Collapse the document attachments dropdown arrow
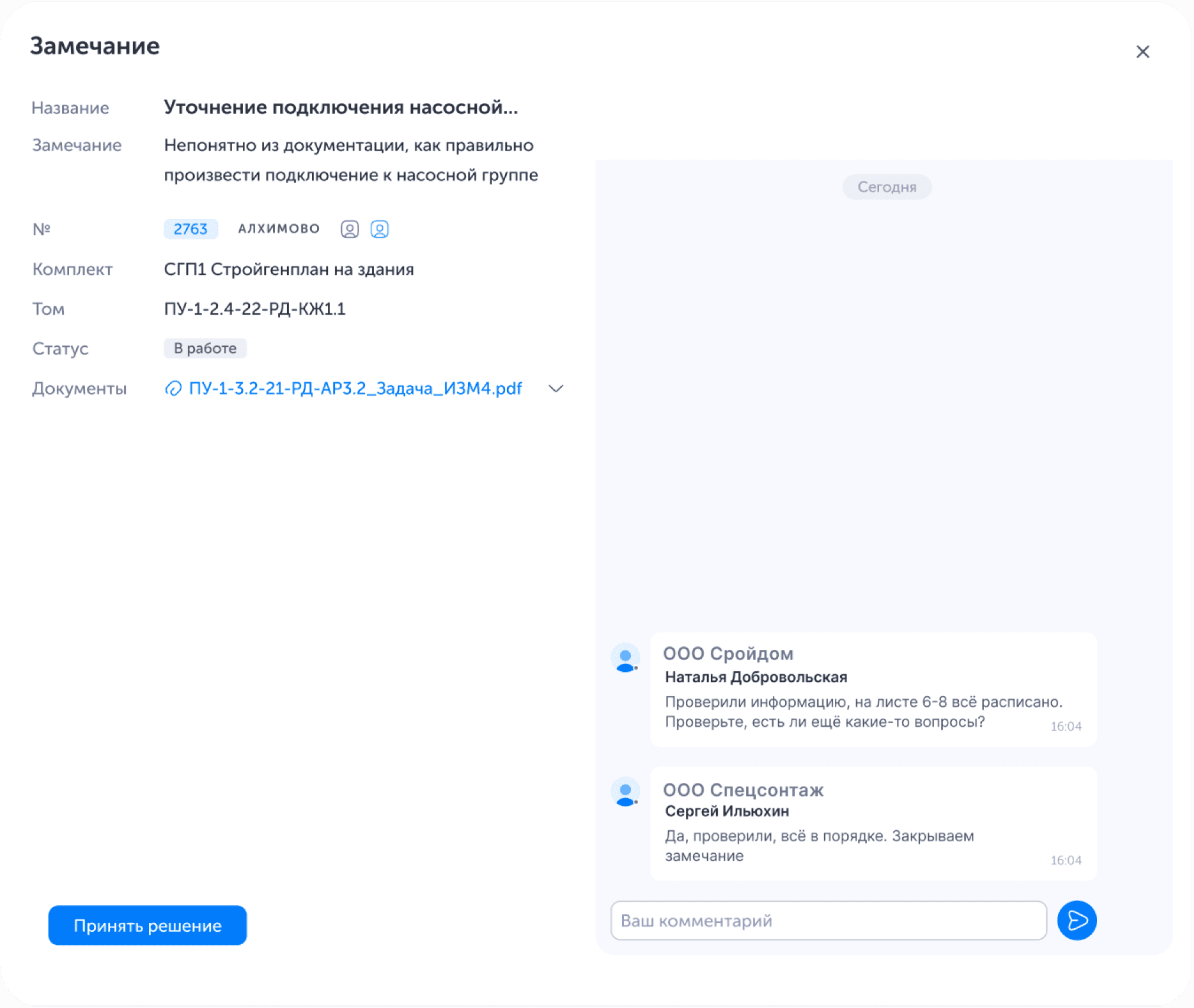This screenshot has width=1194, height=1008. pos(555,389)
